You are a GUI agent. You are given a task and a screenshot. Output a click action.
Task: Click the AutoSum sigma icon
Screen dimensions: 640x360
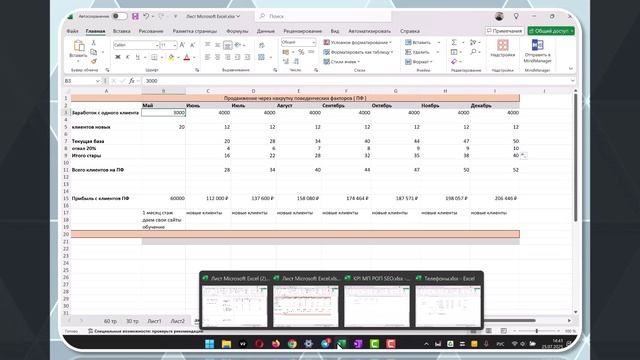point(454,42)
